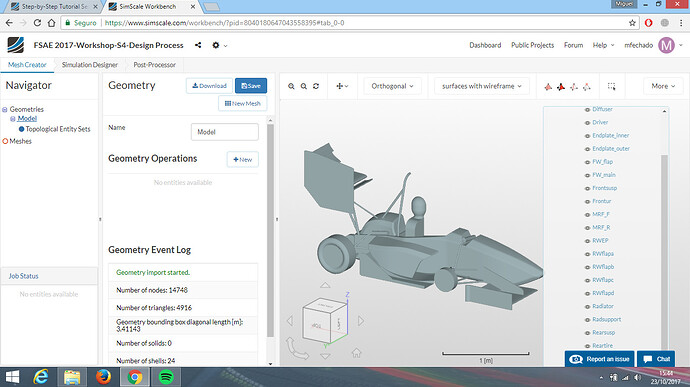Open the project settings gear menu
Screen dimensions: 690x387
click(x=219, y=45)
